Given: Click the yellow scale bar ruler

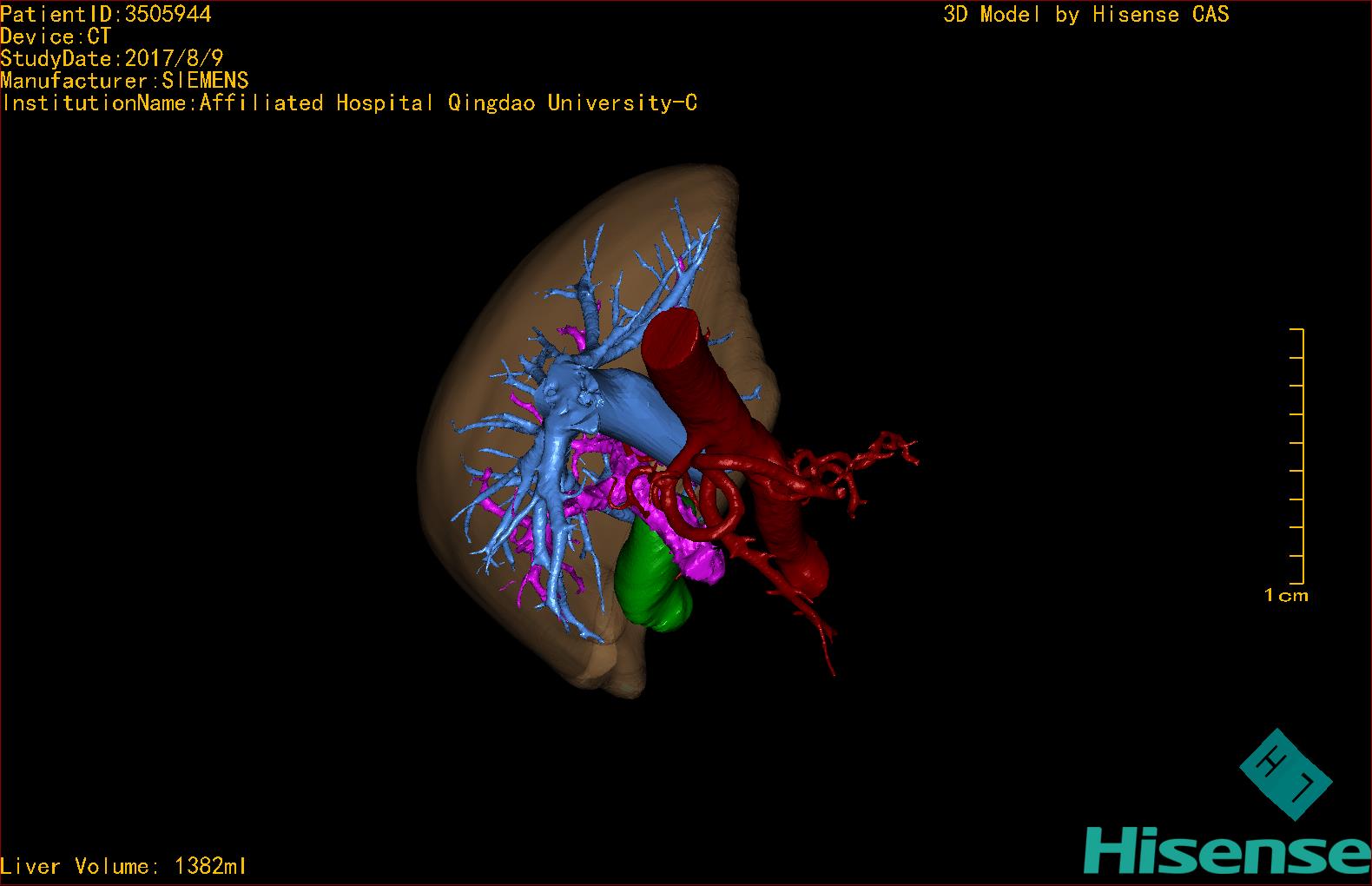Looking at the screenshot, I should (x=1302, y=456).
